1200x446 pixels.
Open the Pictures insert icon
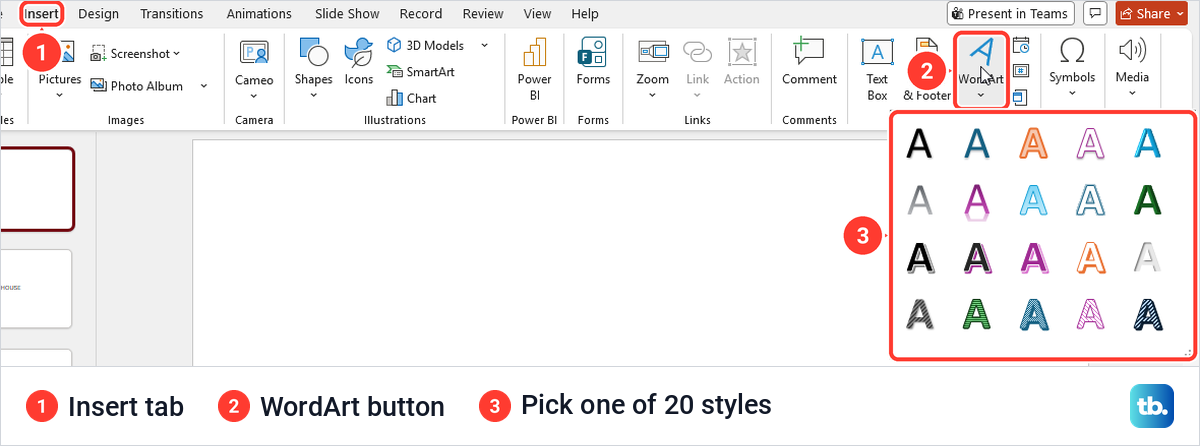coord(66,52)
